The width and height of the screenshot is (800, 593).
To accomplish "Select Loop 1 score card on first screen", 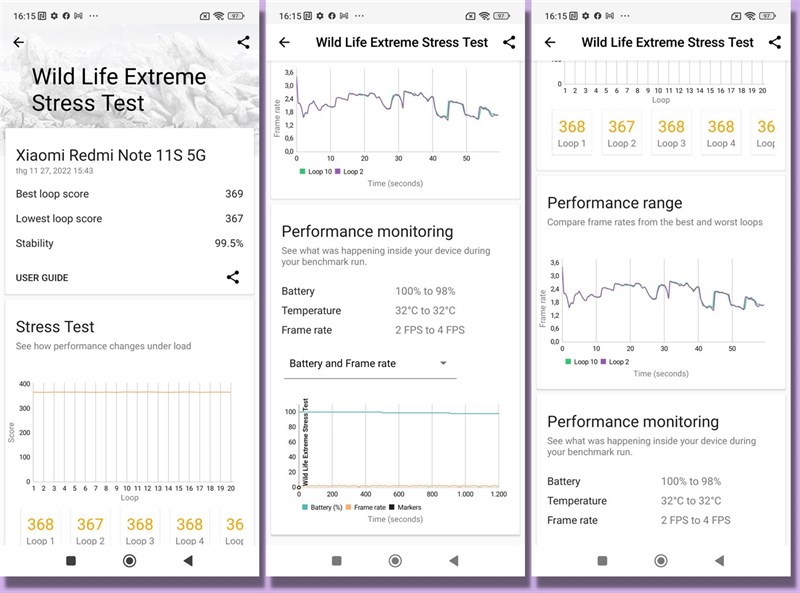I will (x=41, y=529).
